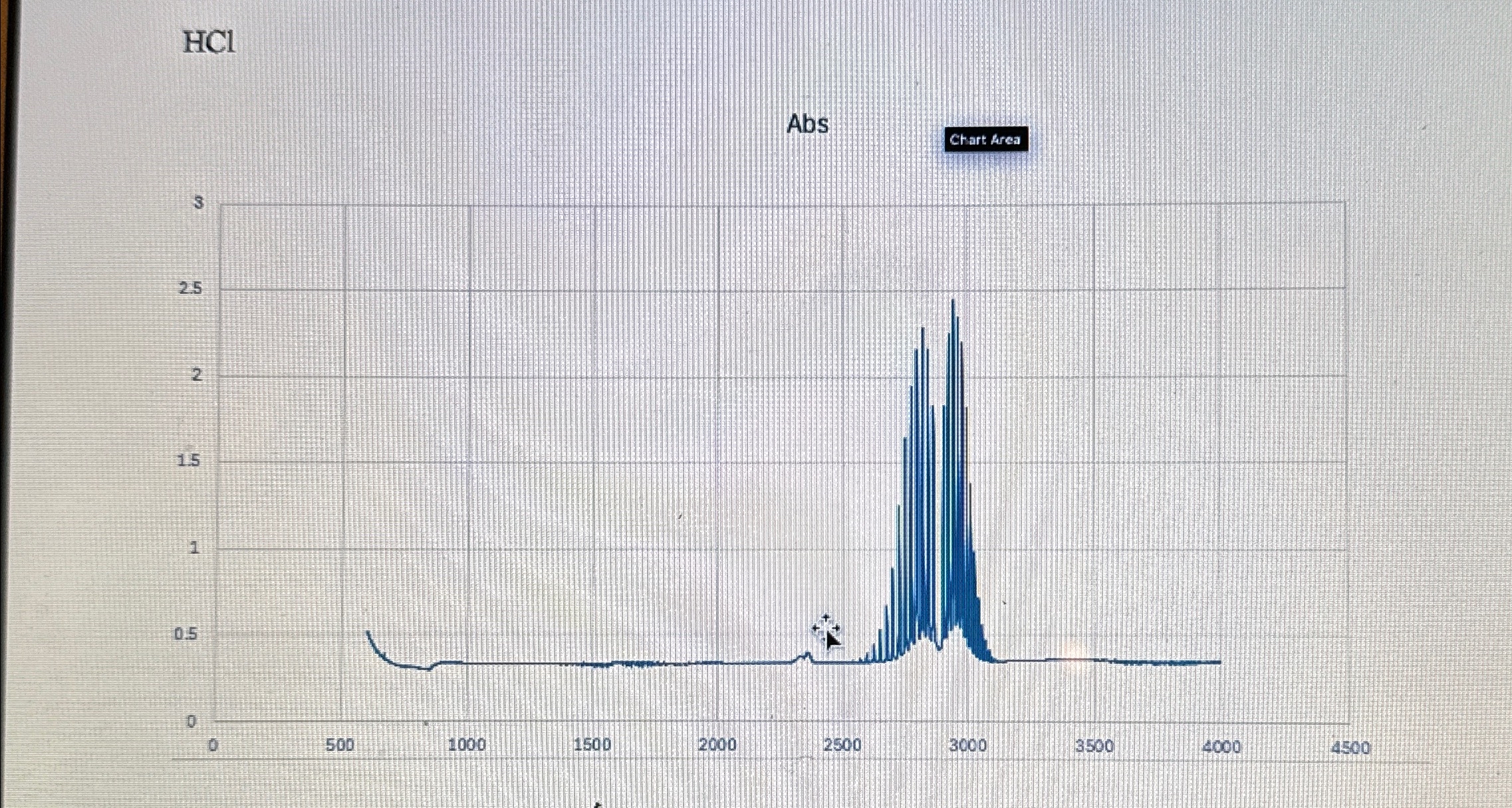
Task: Click the 3000 label on horizontal axis
Action: pyautogui.click(x=968, y=745)
